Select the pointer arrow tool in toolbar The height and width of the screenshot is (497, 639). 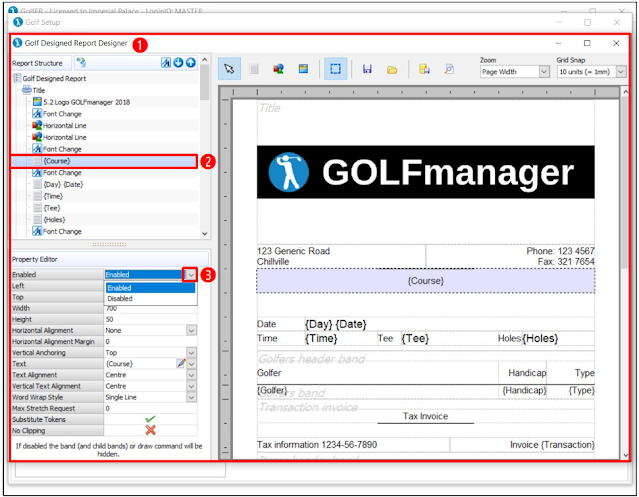[x=229, y=68]
